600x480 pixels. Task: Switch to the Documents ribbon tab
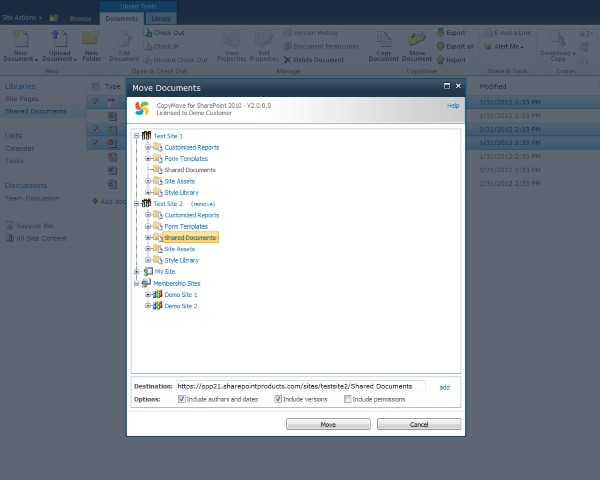(122, 18)
